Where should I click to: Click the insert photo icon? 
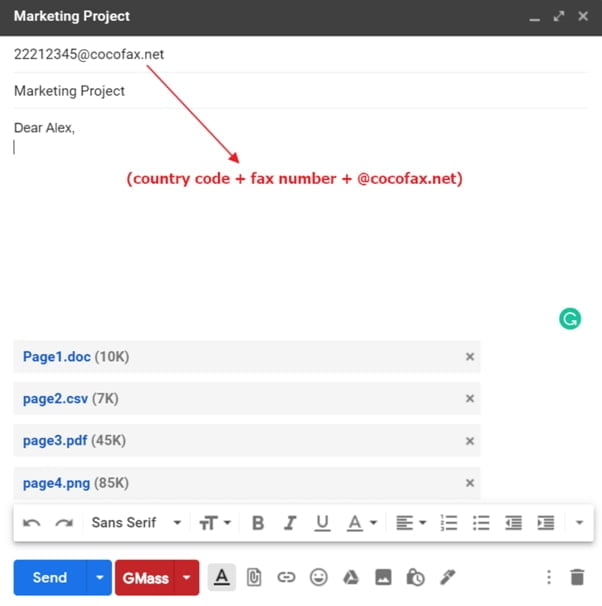point(383,577)
